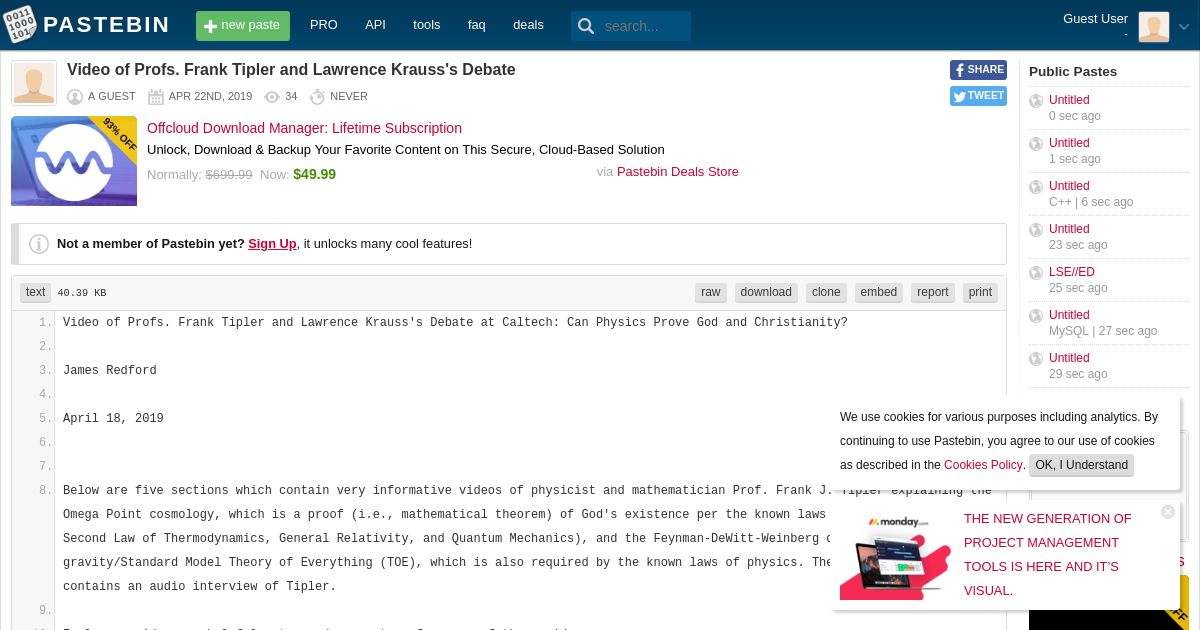Tweet this paste on Twitter
1200x630 pixels.
click(978, 96)
